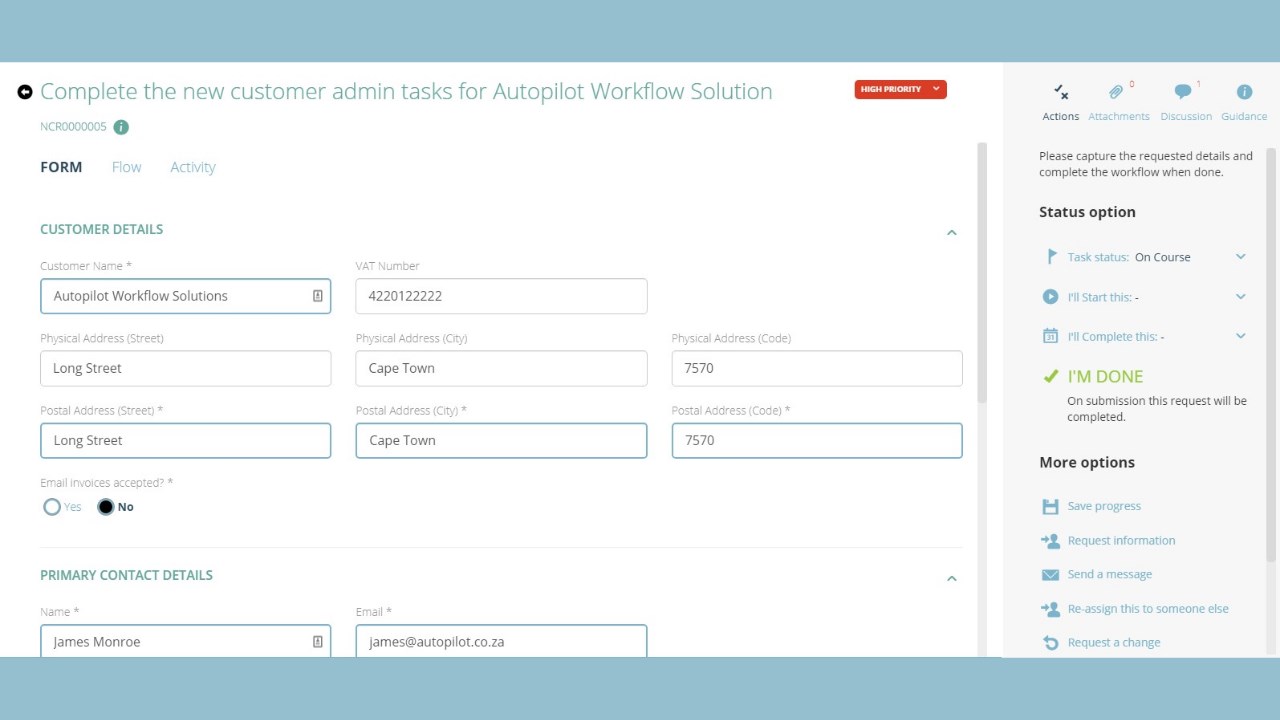Image resolution: width=1280 pixels, height=720 pixels.
Task: Collapse the Primary Contact Details section
Action: click(951, 578)
